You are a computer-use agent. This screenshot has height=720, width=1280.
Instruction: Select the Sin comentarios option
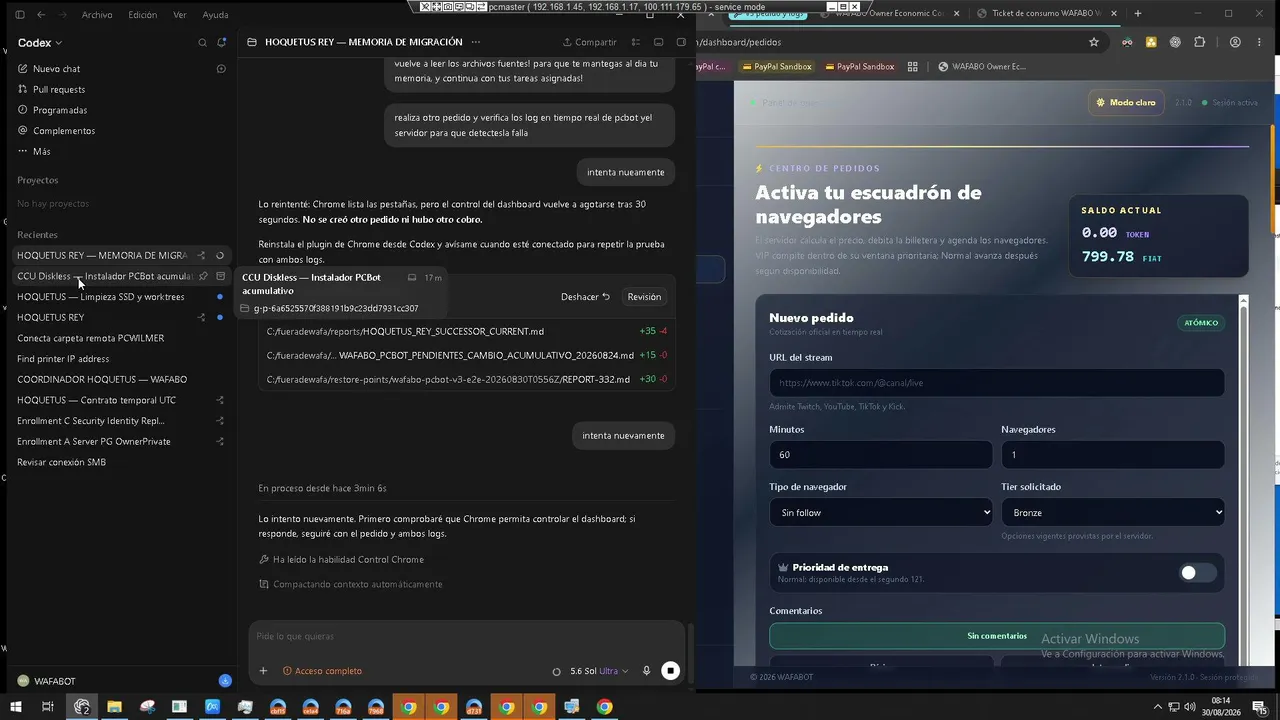point(997,636)
